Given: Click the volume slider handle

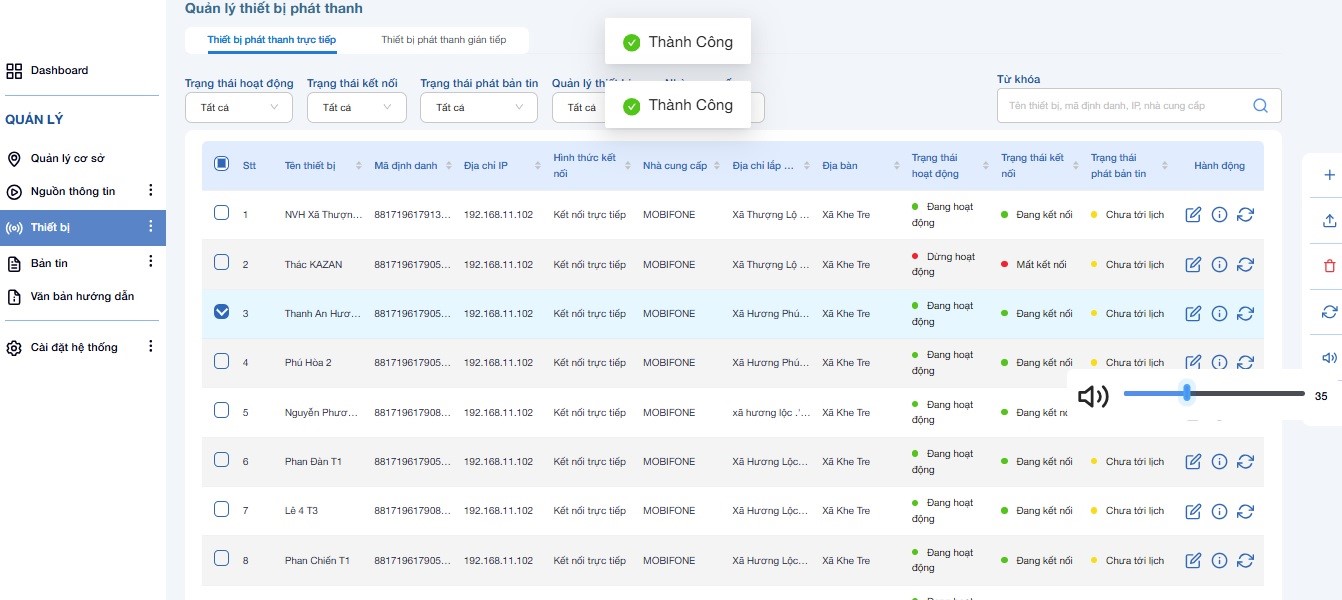Looking at the screenshot, I should click(x=1187, y=393).
